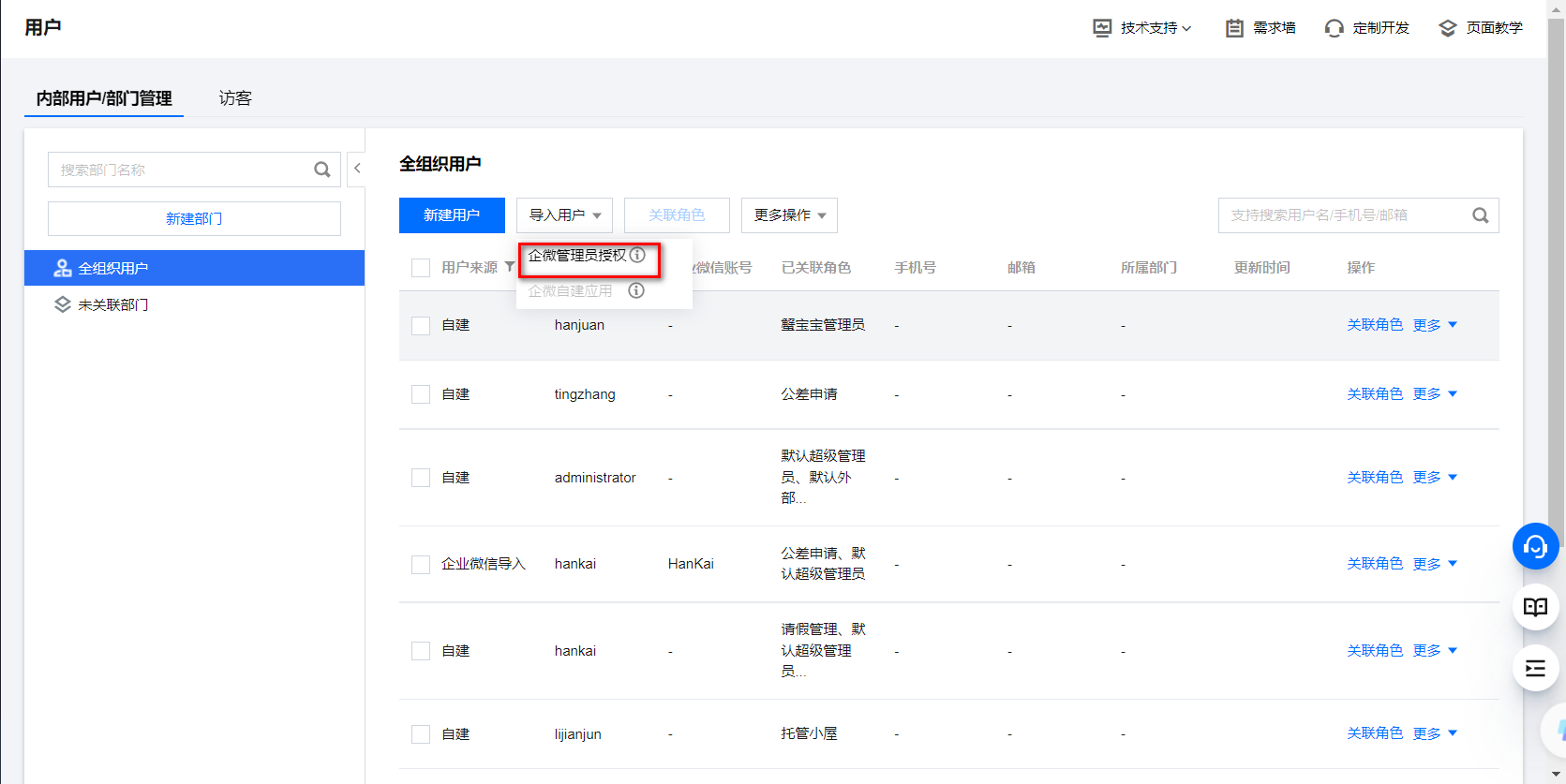The width and height of the screenshot is (1566, 784).
Task: Click the 需求墙 clipboard icon
Action: [1234, 28]
